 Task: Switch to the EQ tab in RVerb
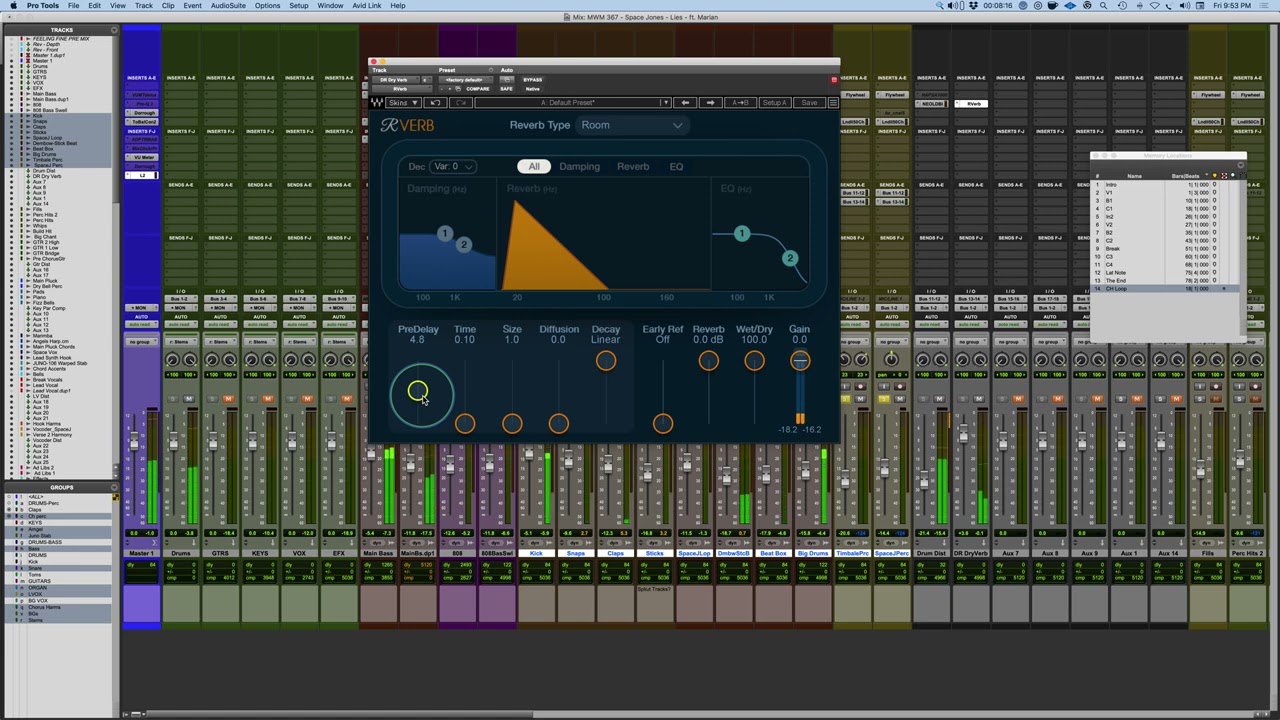pyautogui.click(x=676, y=167)
